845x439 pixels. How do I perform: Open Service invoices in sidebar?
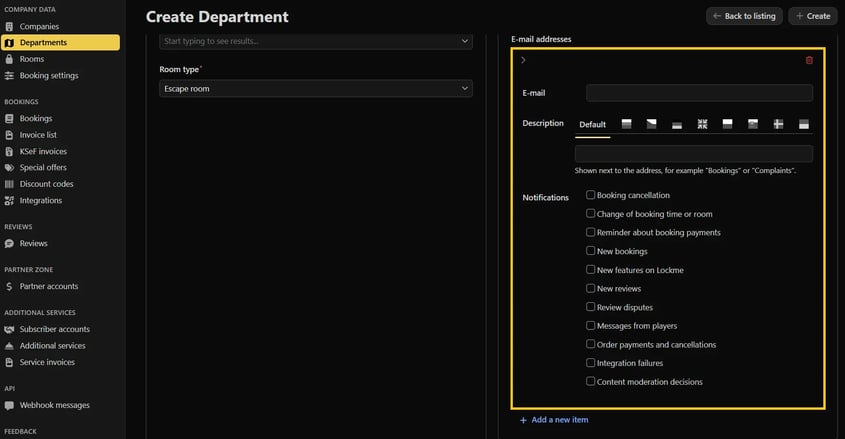pos(47,363)
